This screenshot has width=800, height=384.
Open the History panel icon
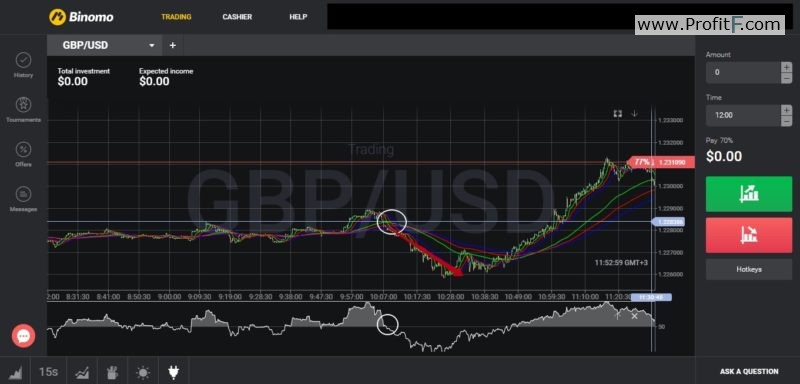pyautogui.click(x=23, y=60)
